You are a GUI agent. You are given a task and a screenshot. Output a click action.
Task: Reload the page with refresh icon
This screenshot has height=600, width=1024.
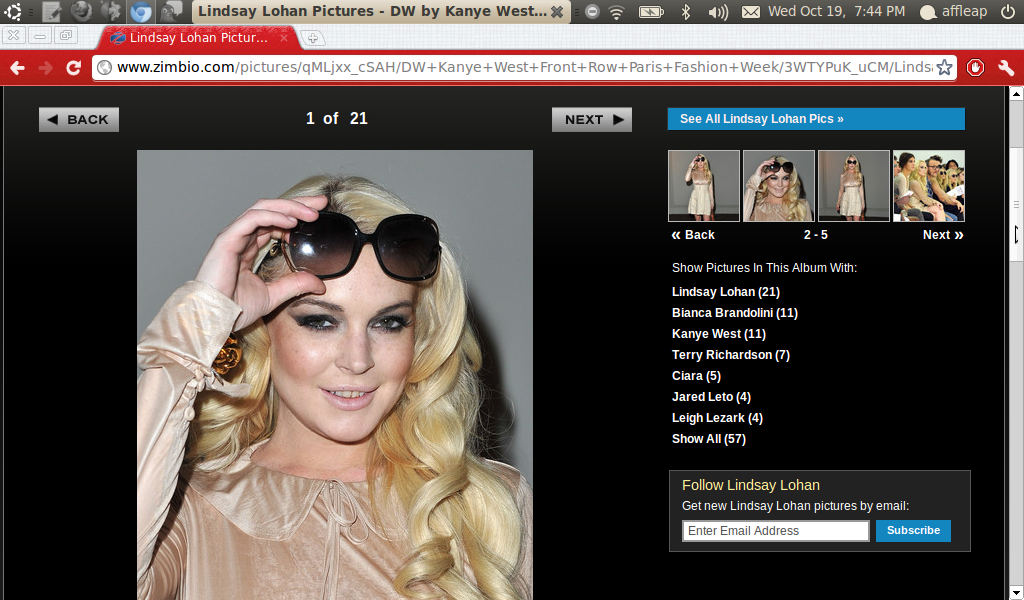pyautogui.click(x=73, y=67)
